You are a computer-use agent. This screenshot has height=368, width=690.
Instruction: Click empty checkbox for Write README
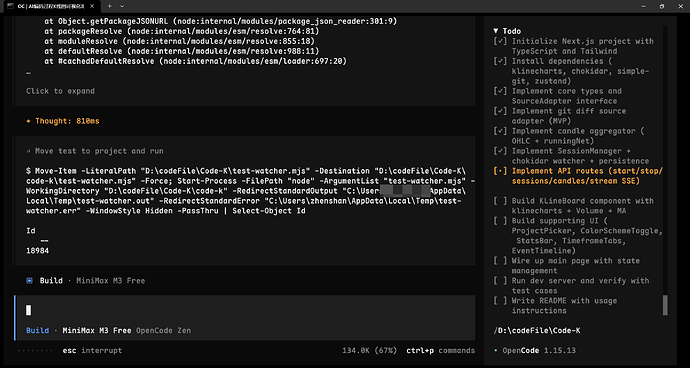(500, 301)
